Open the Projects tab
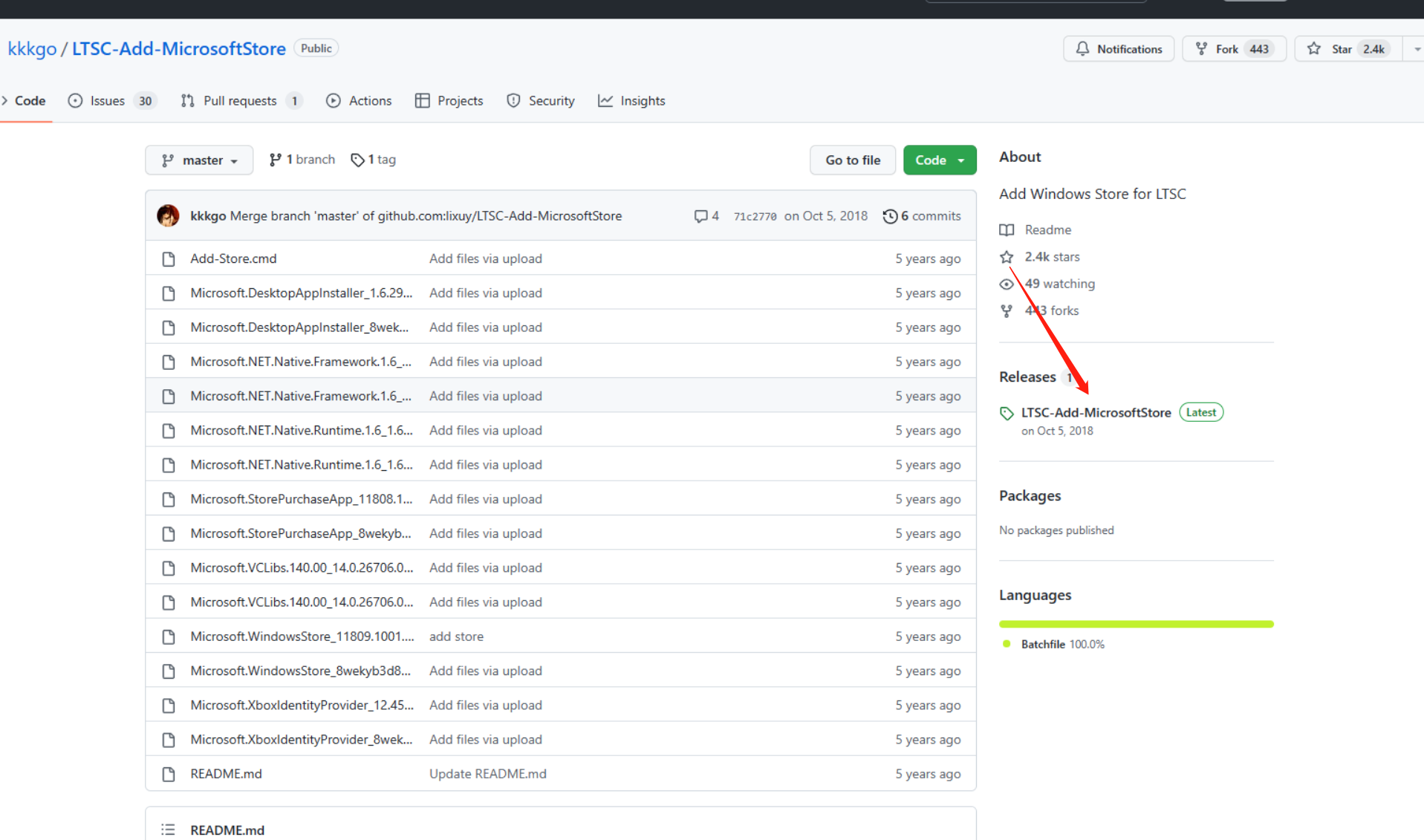1424x840 pixels. 449,101
